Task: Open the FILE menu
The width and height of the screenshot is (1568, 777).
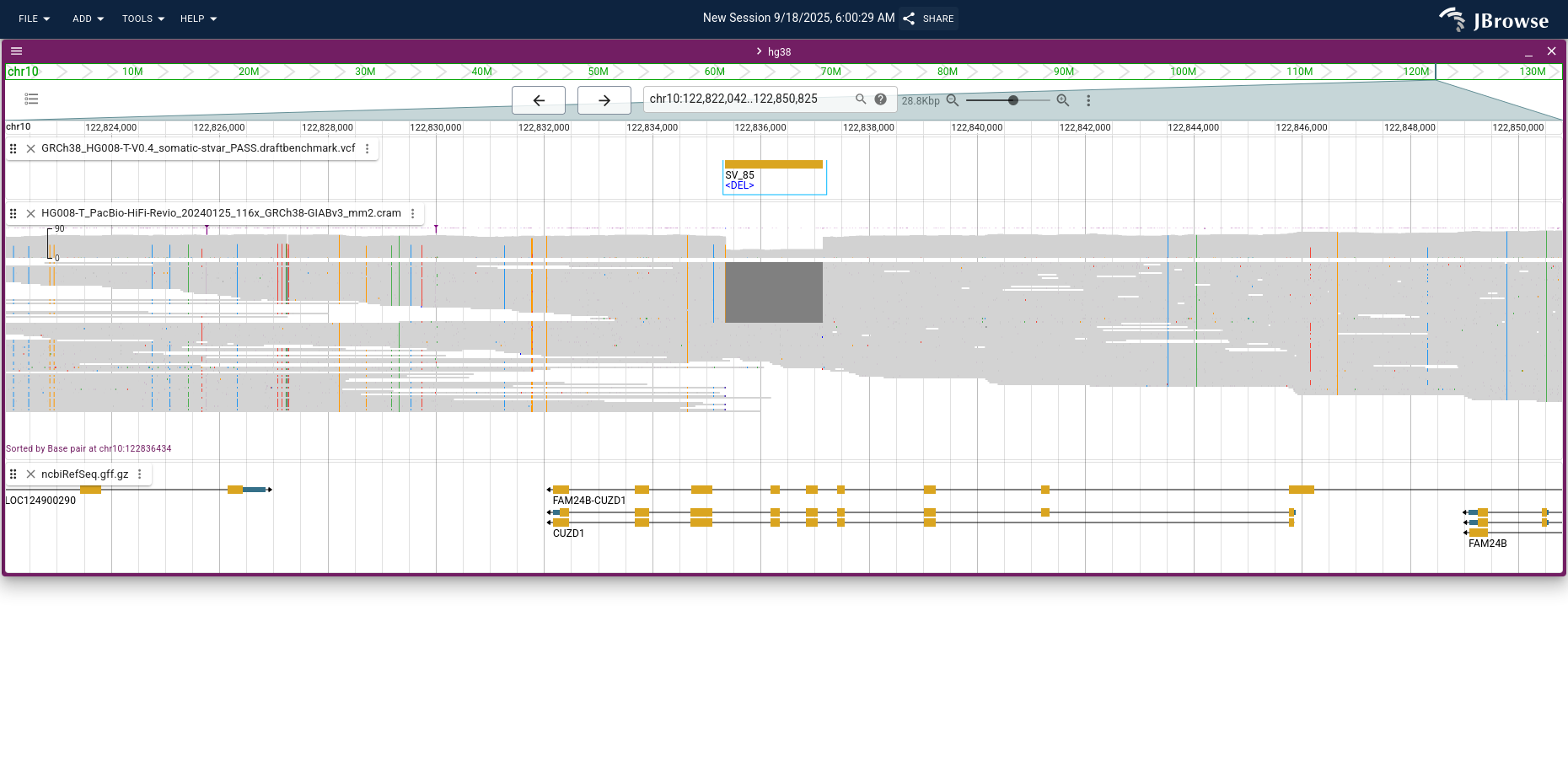Action: coord(35,19)
